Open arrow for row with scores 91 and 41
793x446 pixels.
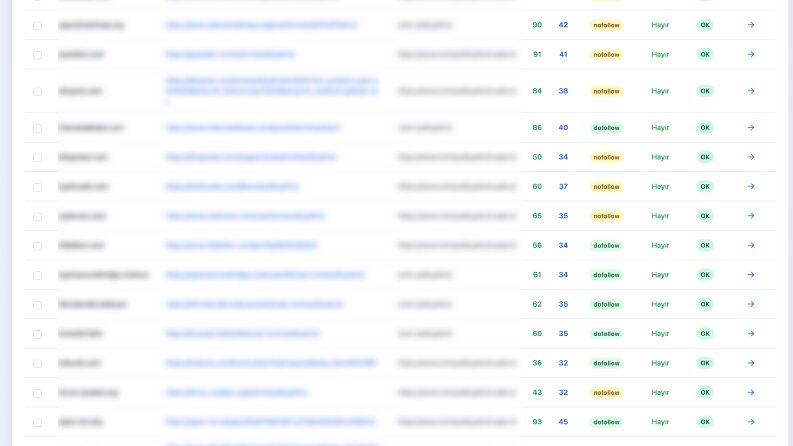tap(751, 54)
